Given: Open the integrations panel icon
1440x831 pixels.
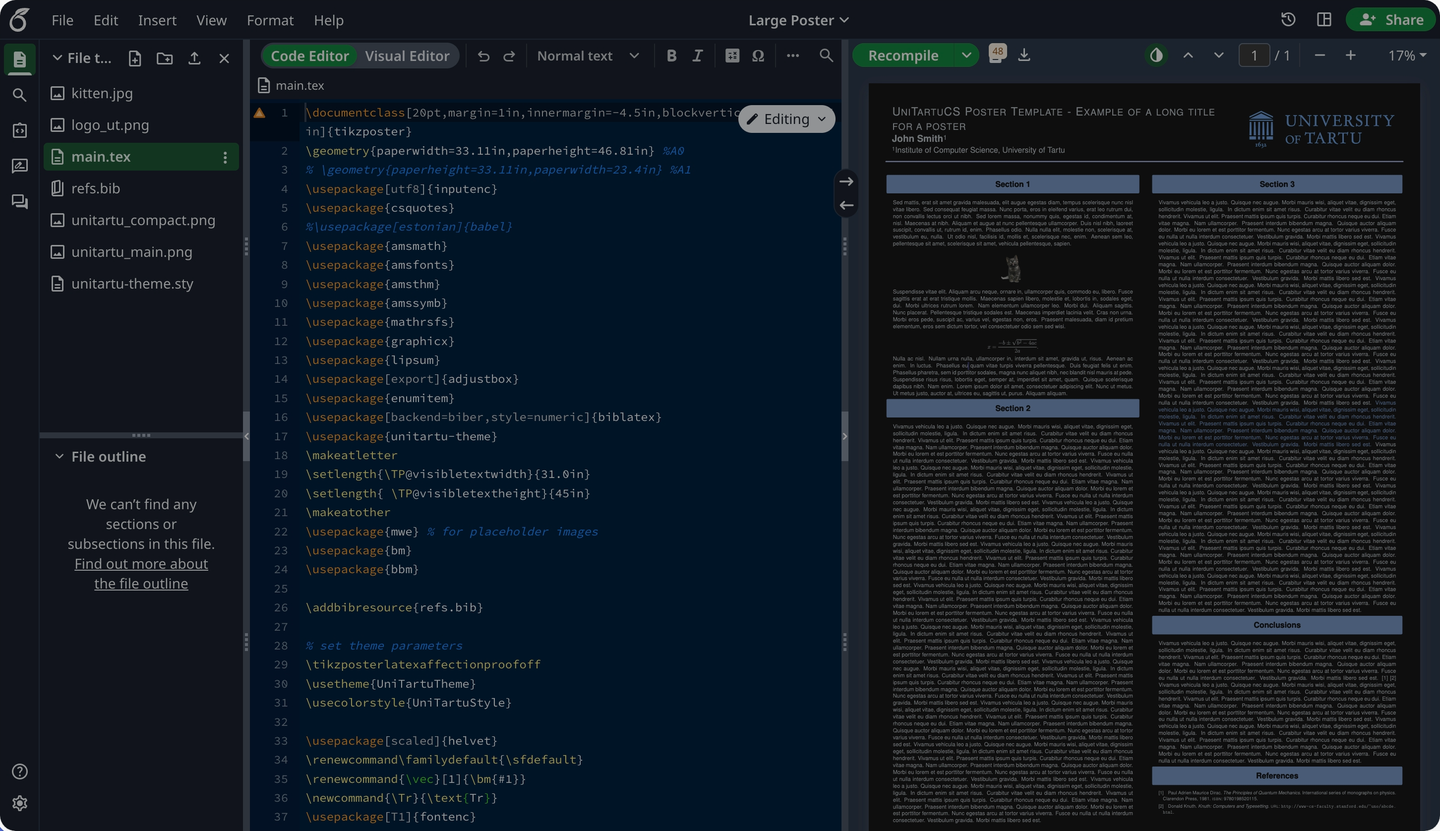Looking at the screenshot, I should 19,130.
